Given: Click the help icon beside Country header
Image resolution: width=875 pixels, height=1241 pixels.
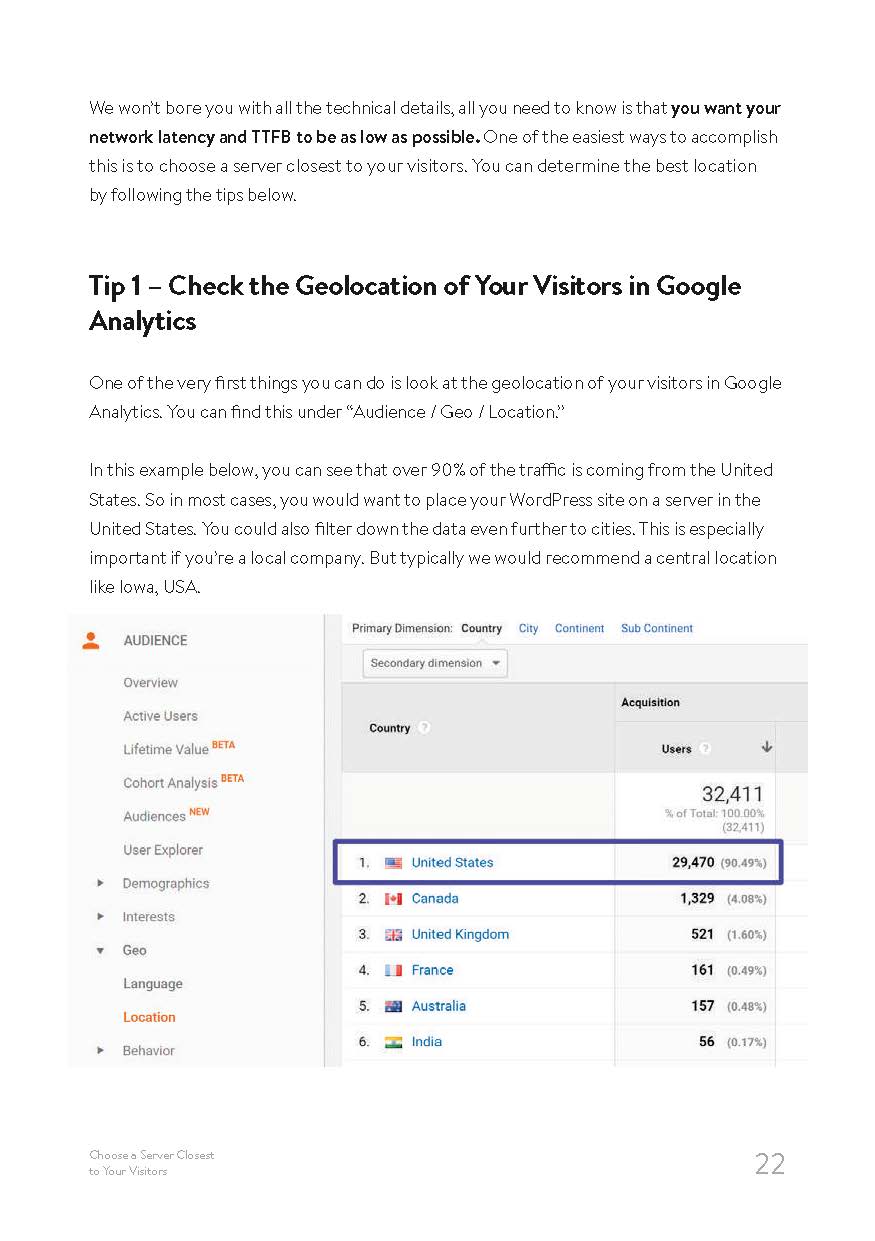Looking at the screenshot, I should [424, 728].
